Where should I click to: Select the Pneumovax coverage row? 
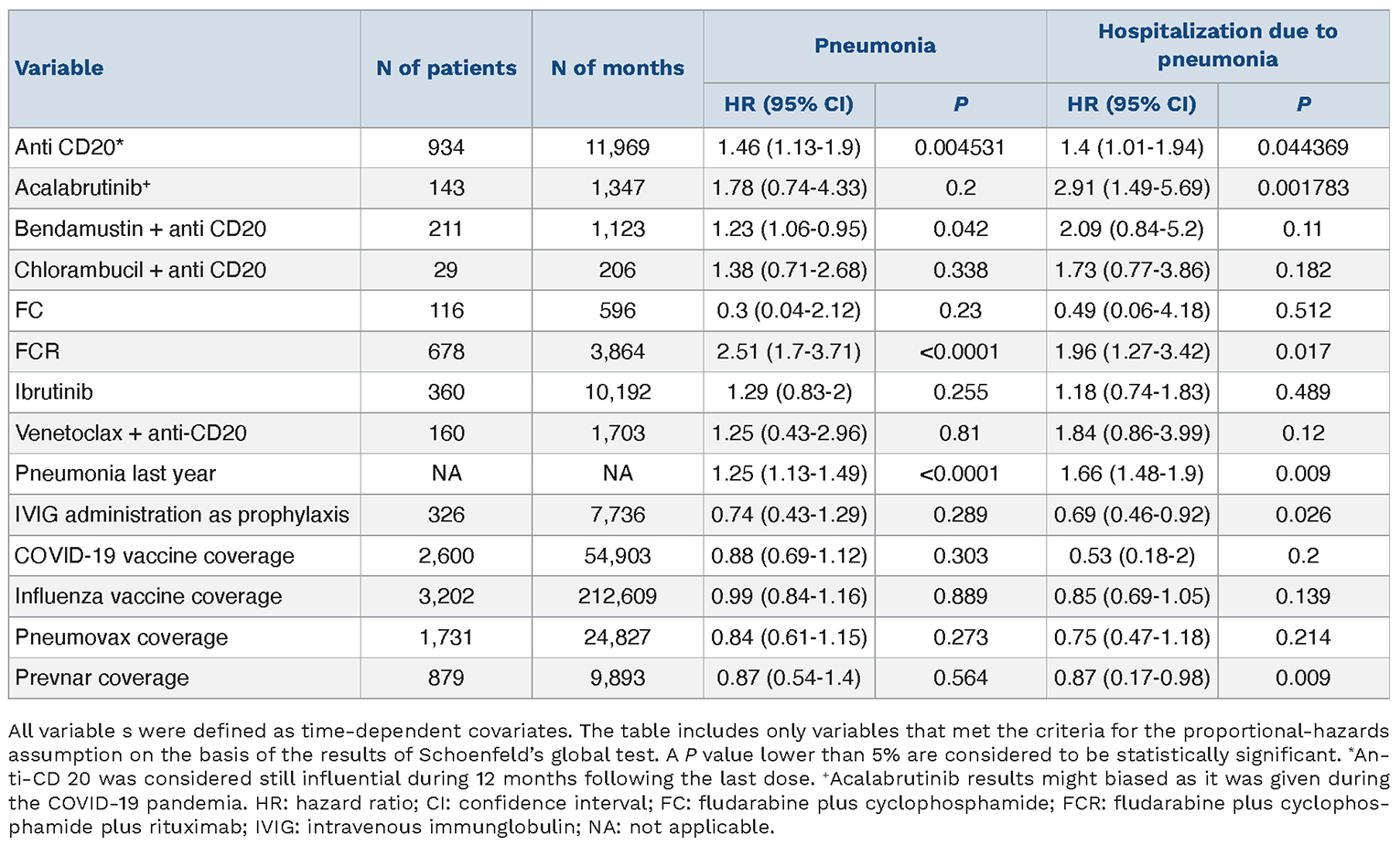coord(121,637)
